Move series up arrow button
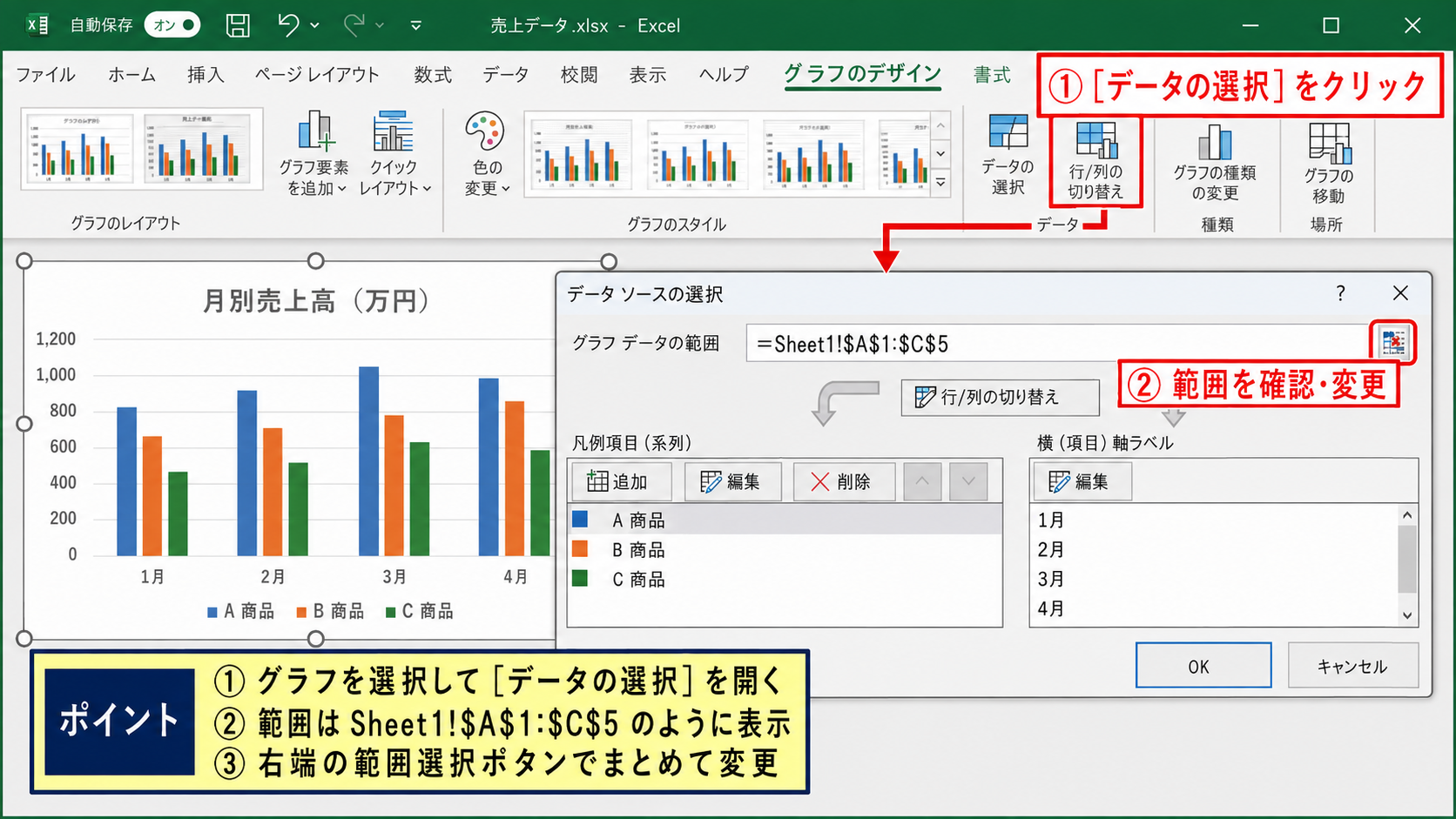Screen dimensions: 1456x819 click(922, 481)
